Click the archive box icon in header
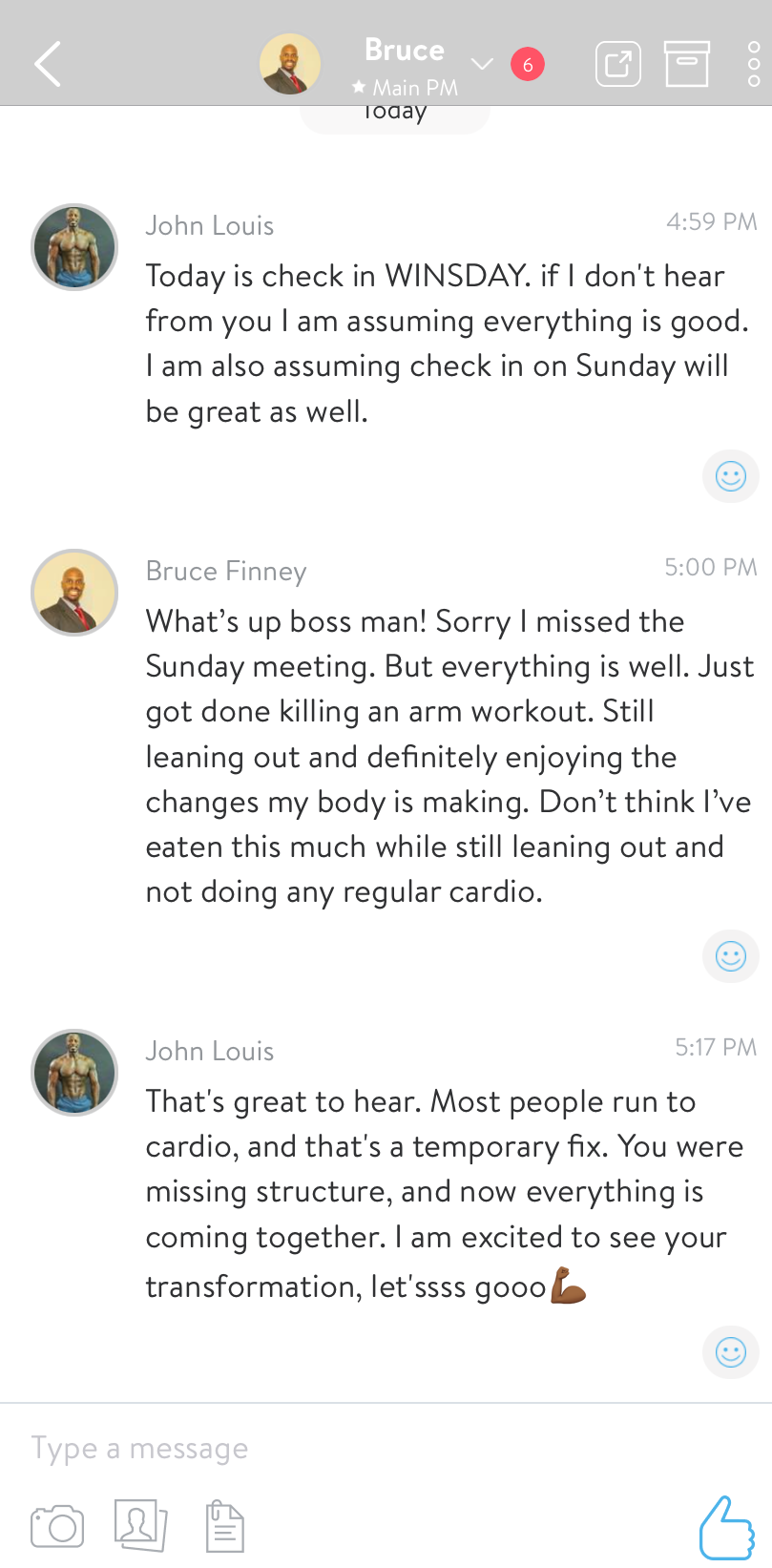 (687, 64)
